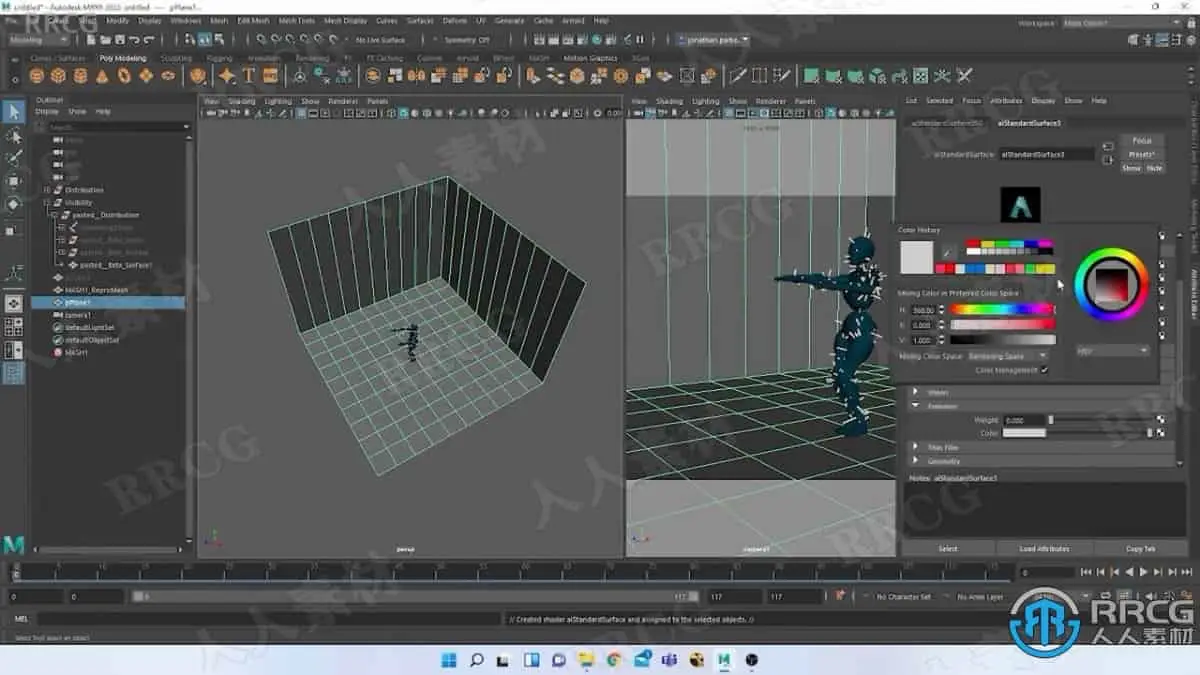
Task: Collapse the Emission section
Action: coord(915,406)
